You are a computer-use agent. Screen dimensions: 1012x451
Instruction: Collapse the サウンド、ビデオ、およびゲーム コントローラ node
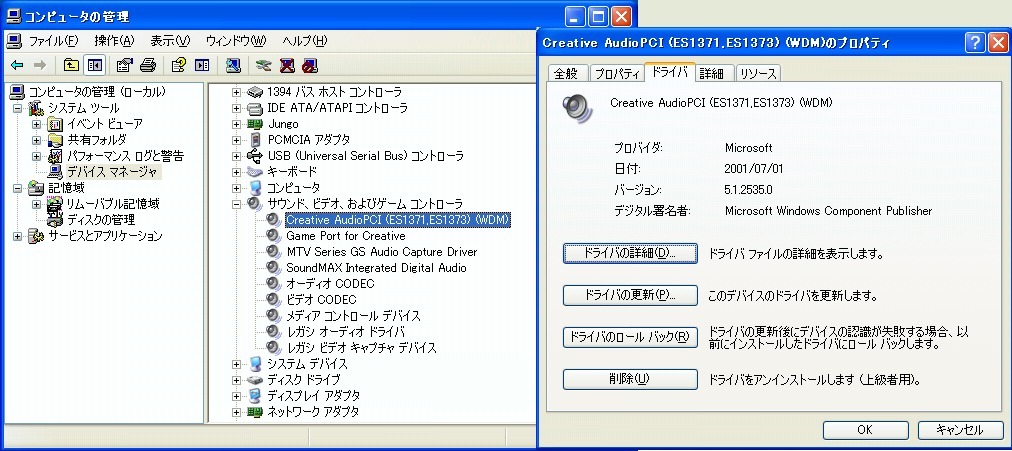(x=236, y=204)
